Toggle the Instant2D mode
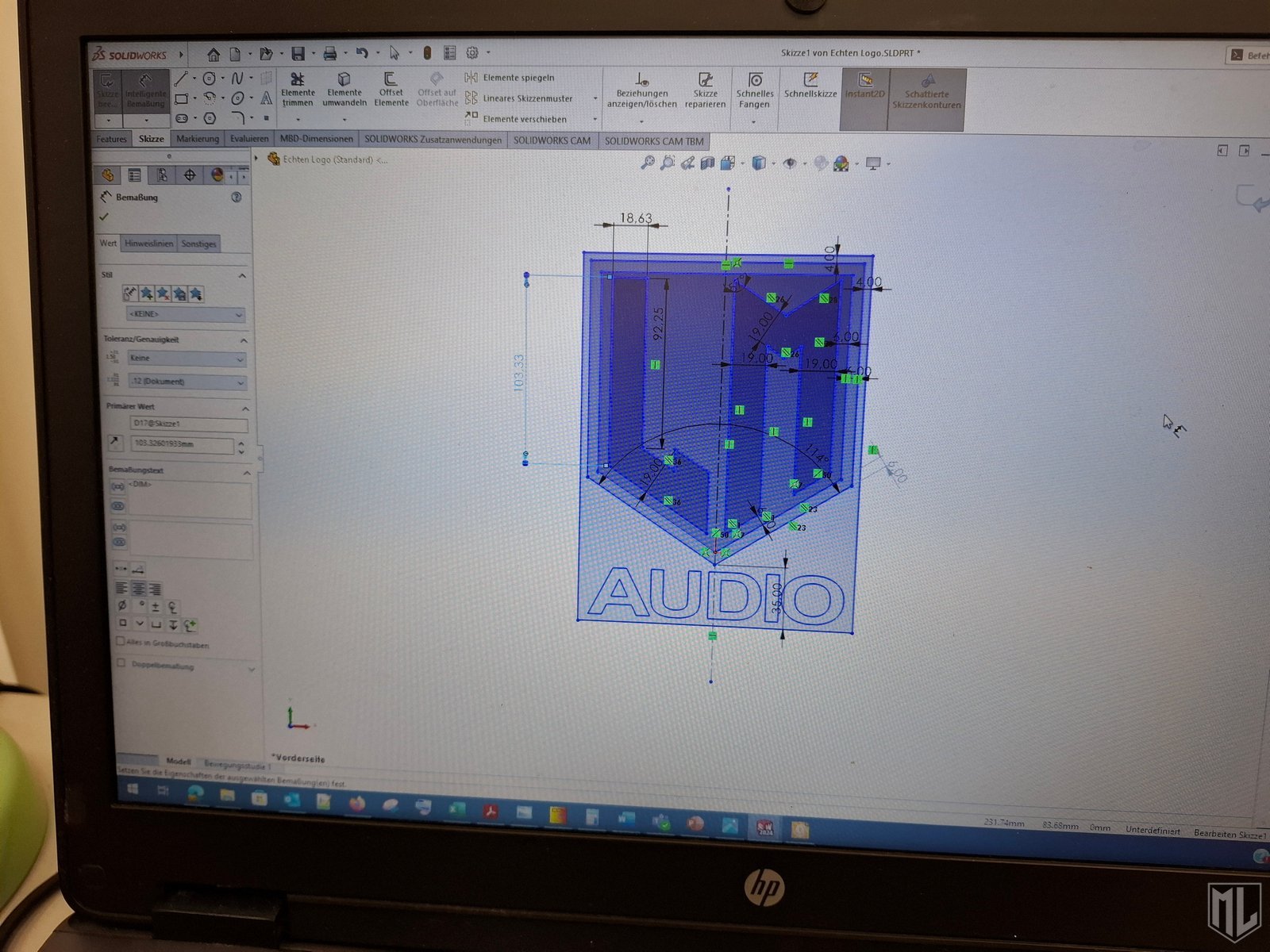Image resolution: width=1270 pixels, height=952 pixels. 864,86
